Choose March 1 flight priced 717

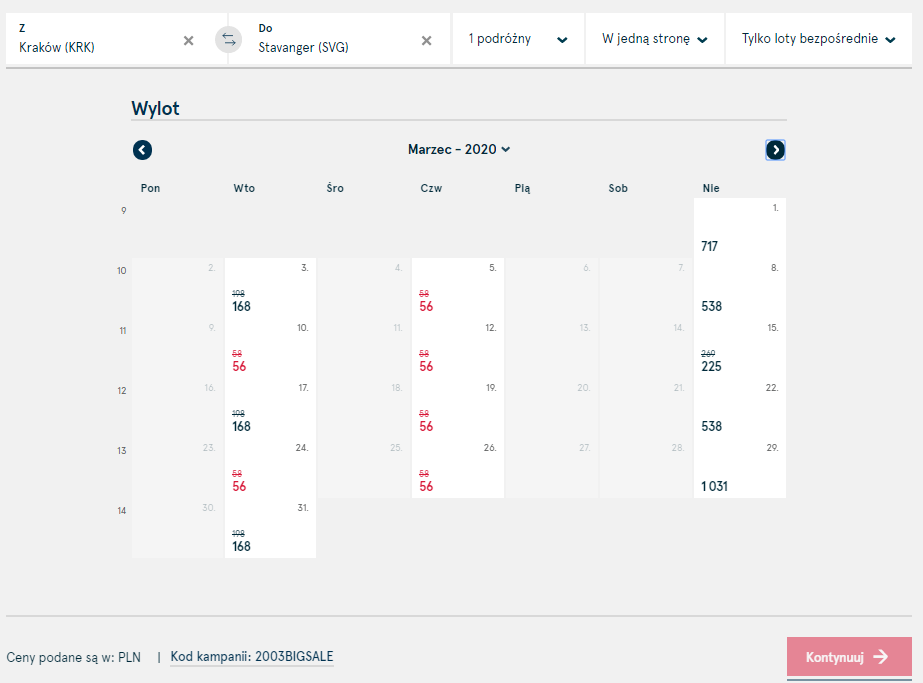[x=740, y=228]
